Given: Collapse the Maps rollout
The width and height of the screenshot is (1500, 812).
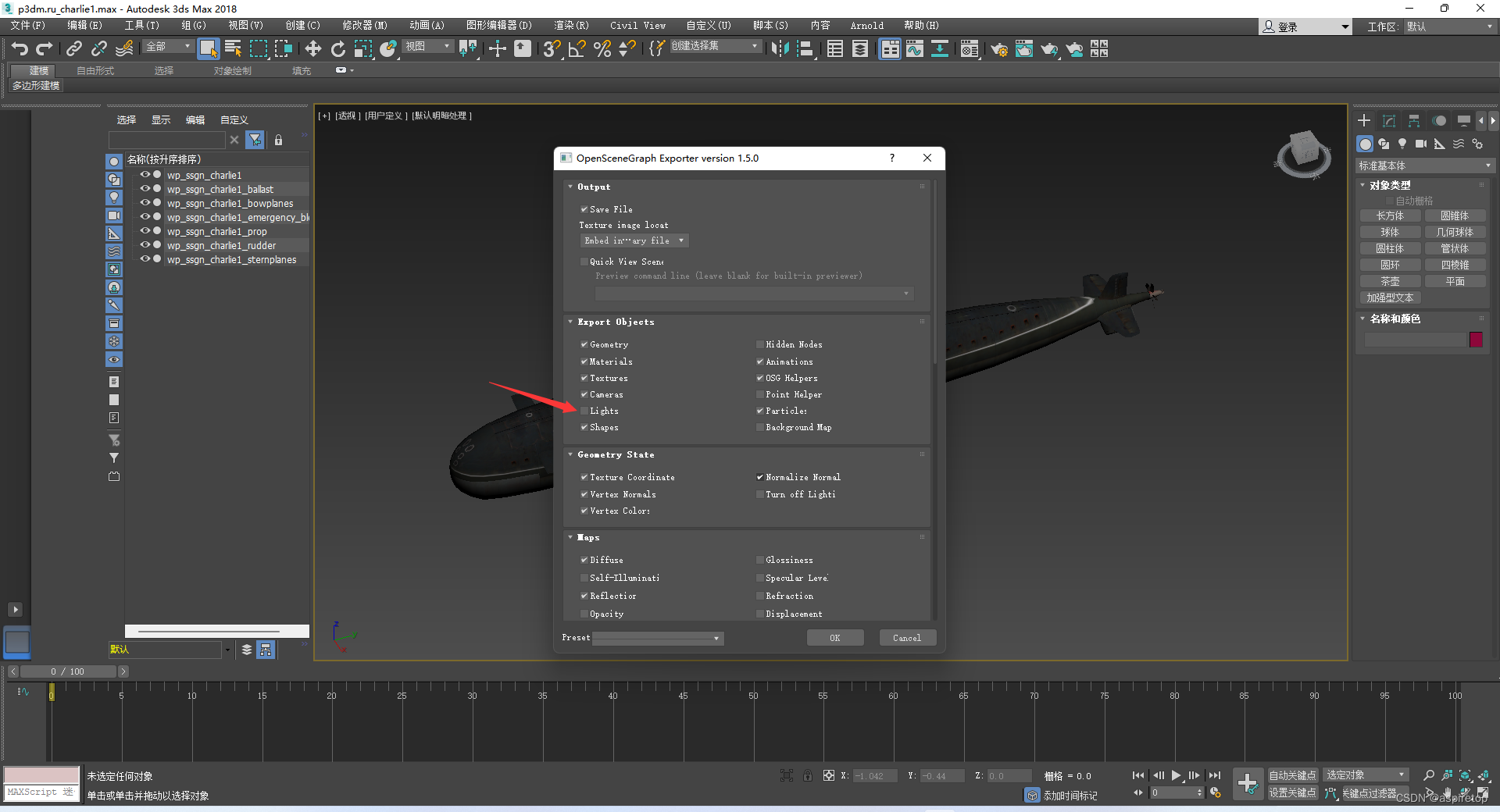Looking at the screenshot, I should click(571, 537).
